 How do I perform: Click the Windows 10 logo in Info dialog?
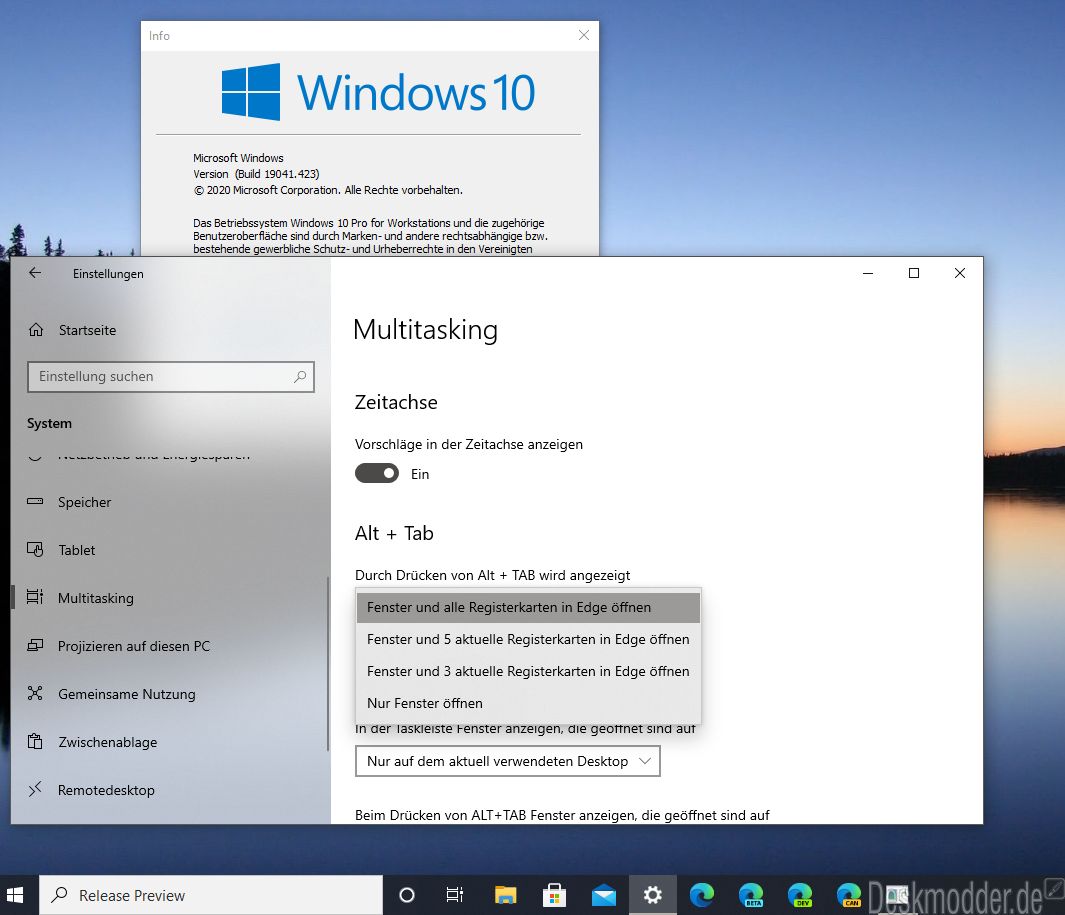point(378,92)
